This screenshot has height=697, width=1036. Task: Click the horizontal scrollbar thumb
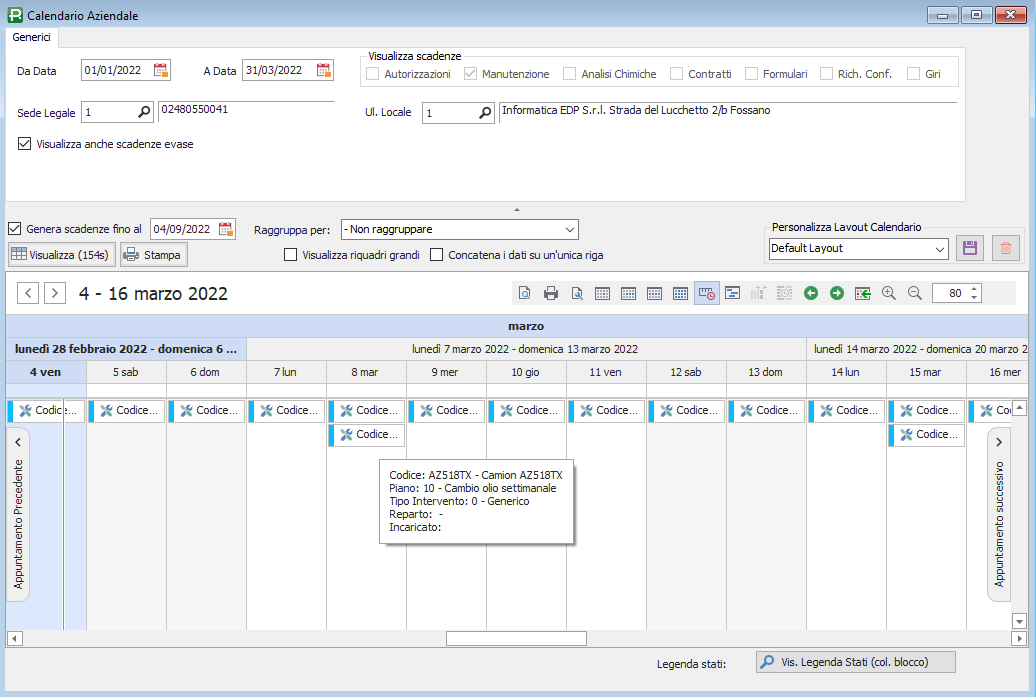[516, 638]
